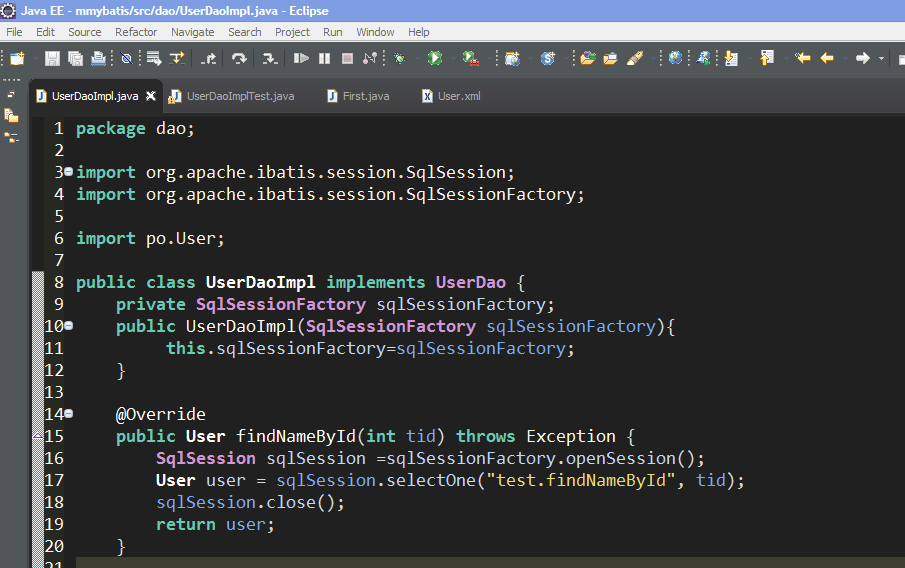
Task: Click the New Servlet icon
Action: [548, 58]
